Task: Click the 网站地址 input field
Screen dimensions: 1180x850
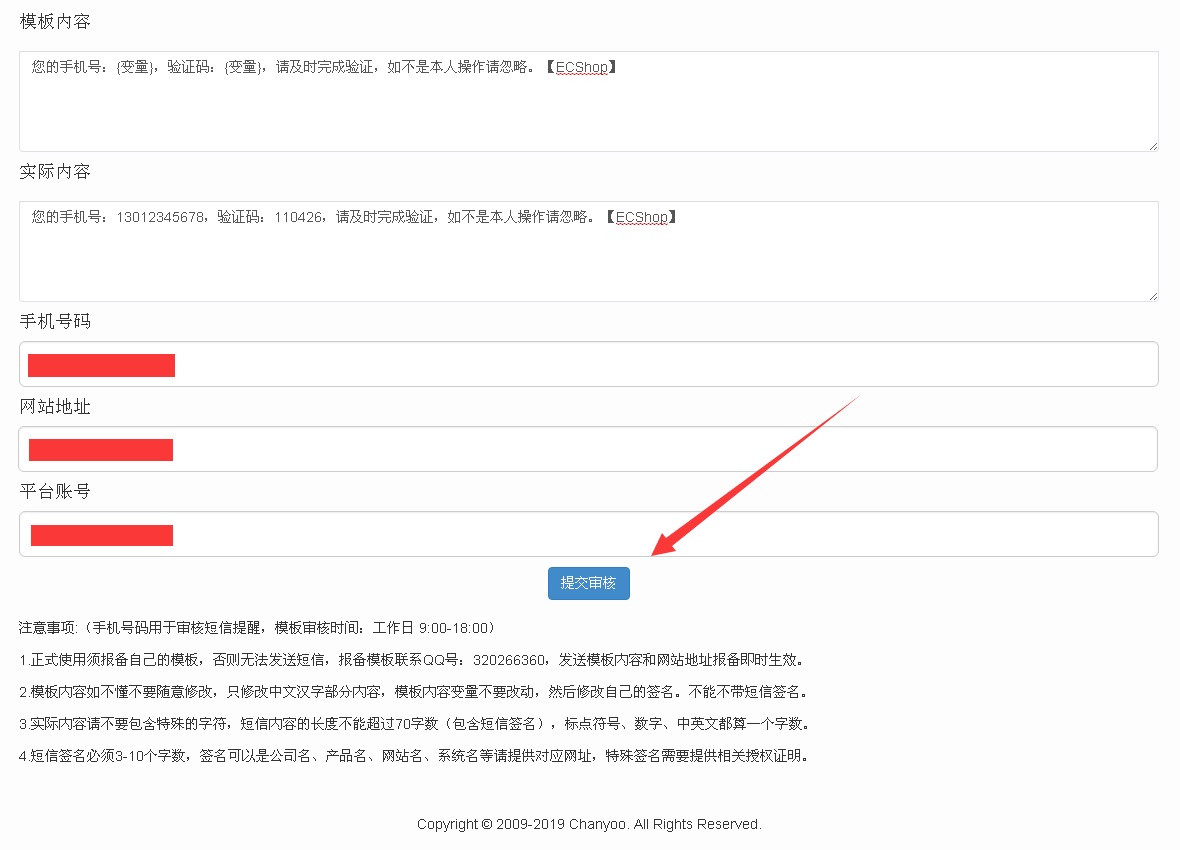Action: [x=660, y=449]
